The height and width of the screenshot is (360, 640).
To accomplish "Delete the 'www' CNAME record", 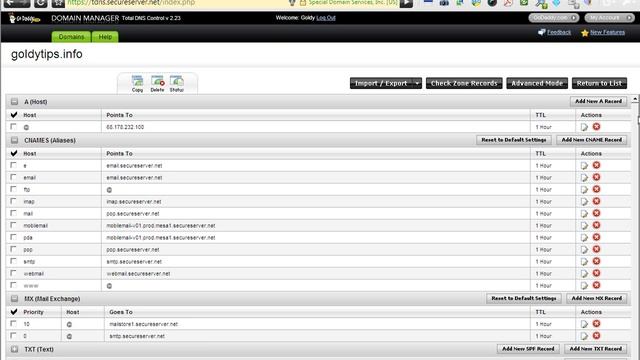I will (596, 285).
